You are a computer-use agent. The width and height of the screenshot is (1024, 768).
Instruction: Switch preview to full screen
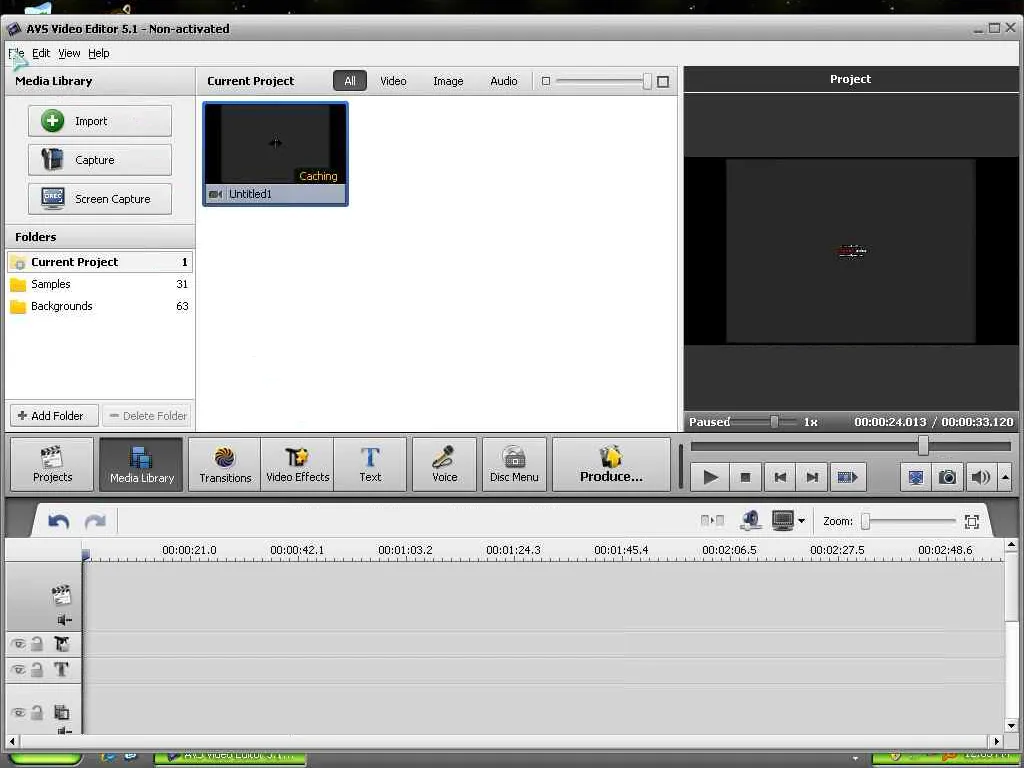[x=916, y=477]
